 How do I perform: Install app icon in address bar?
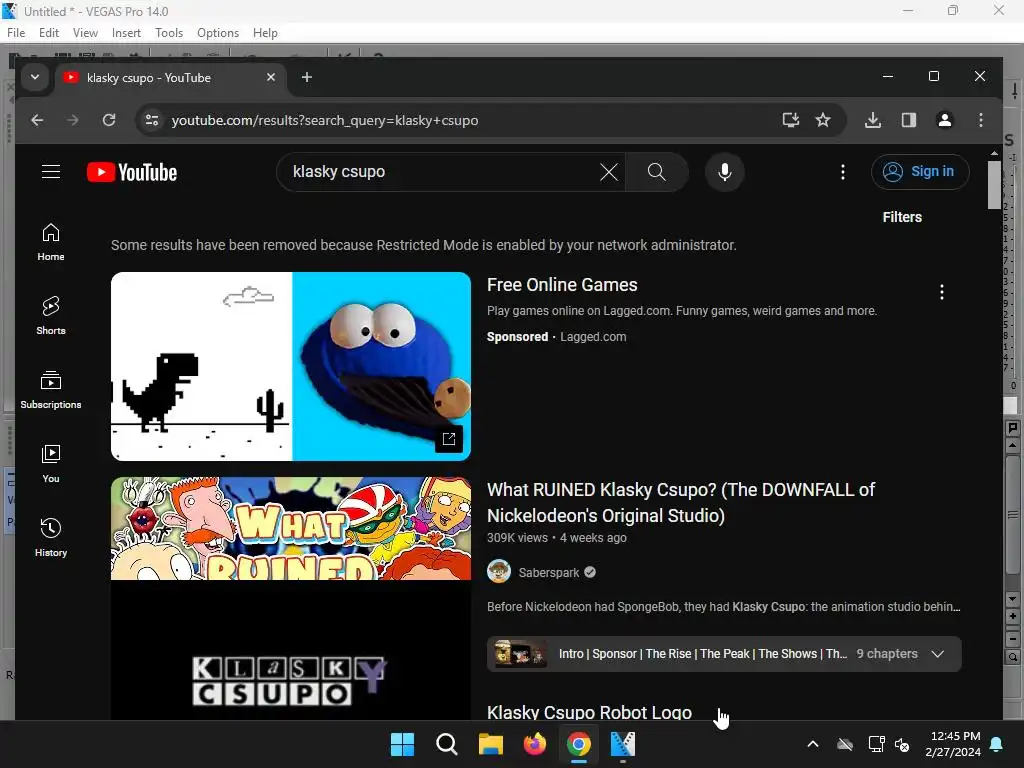(791, 120)
